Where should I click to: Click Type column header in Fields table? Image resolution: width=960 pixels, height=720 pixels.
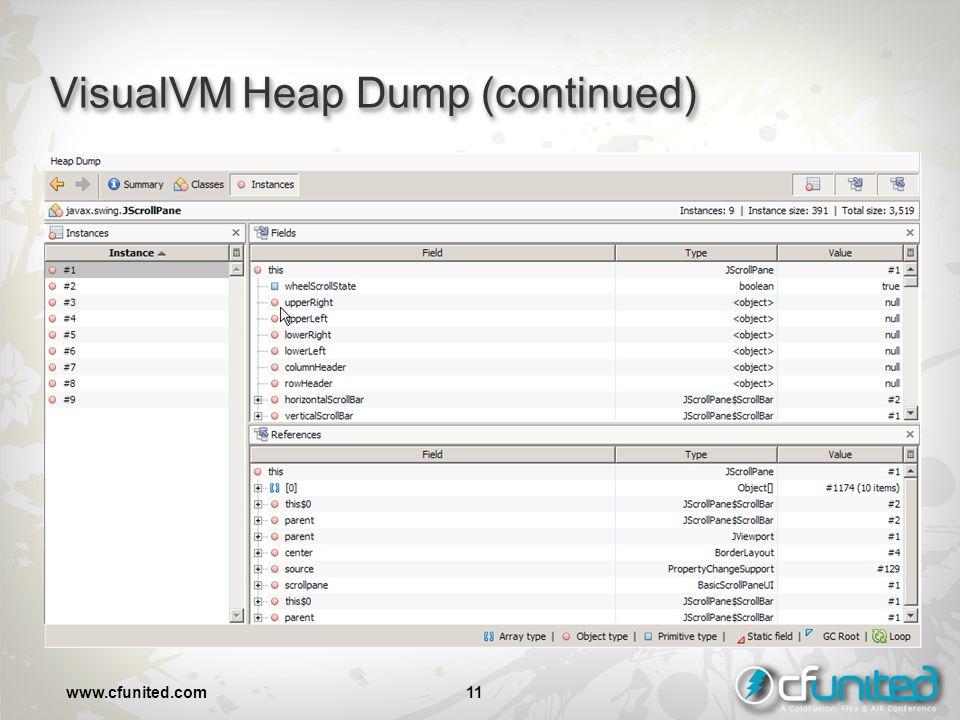coord(696,253)
